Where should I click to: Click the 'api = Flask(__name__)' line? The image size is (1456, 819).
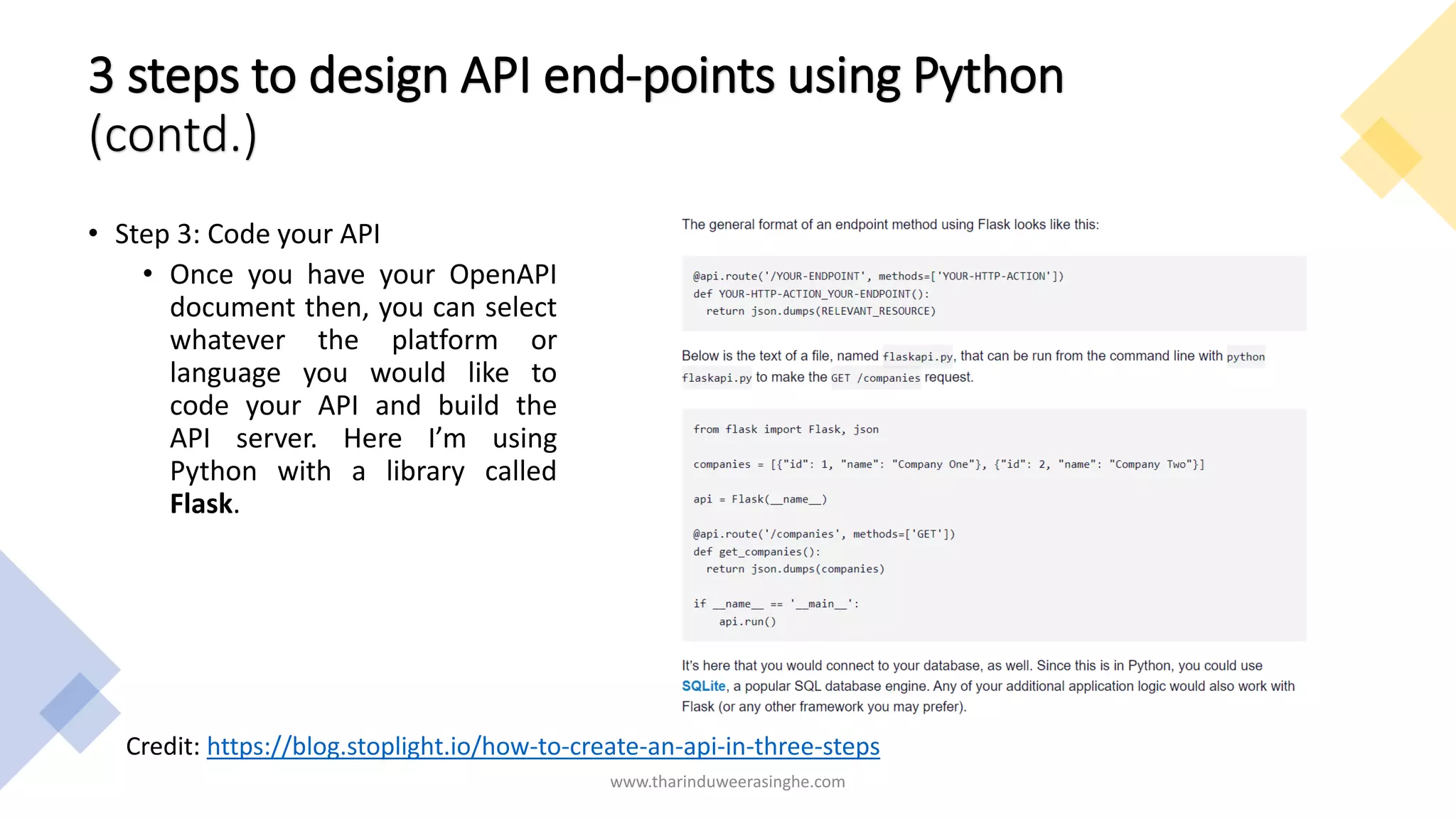point(760,499)
